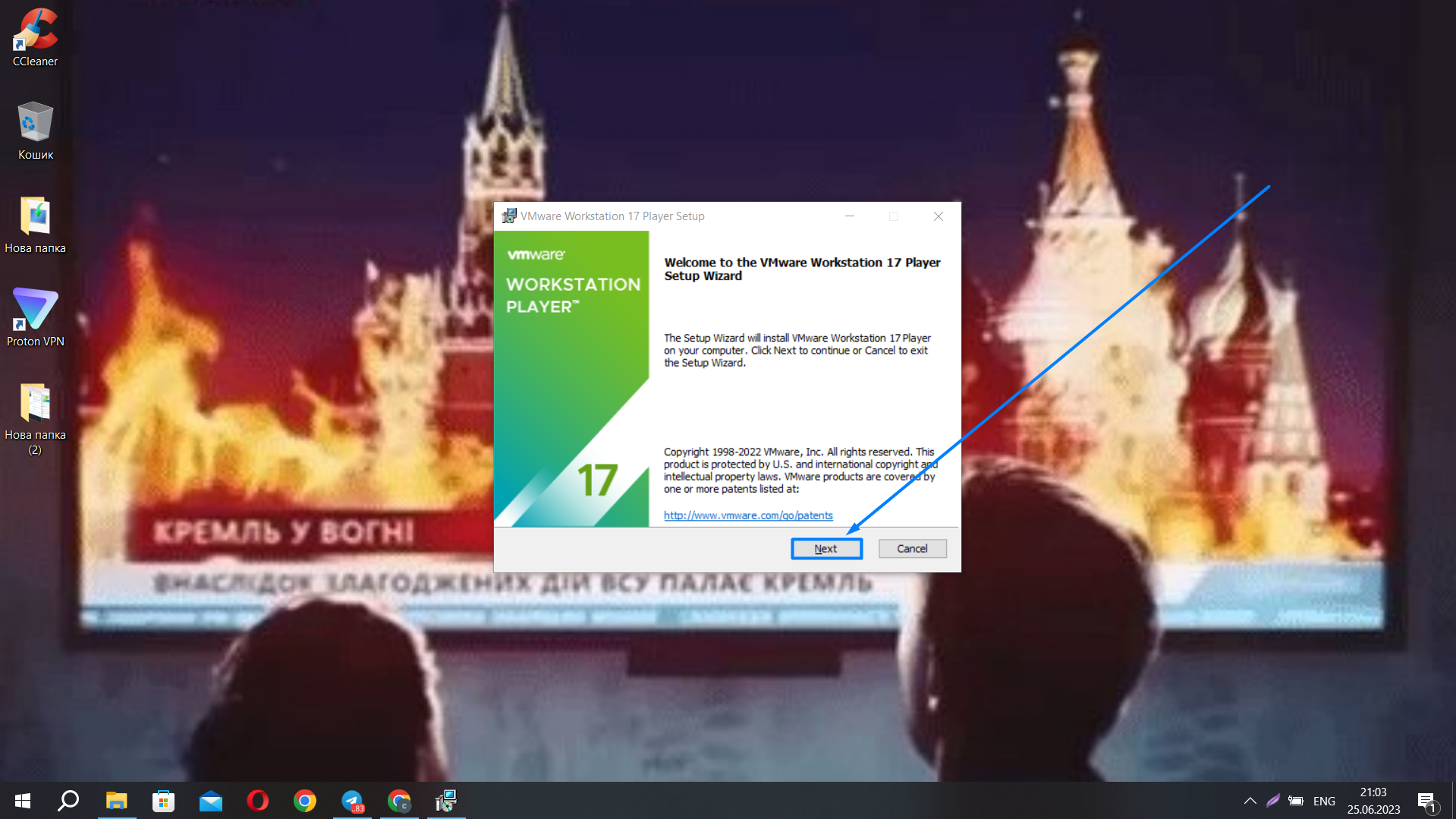Select the Proton VPN desktop shortcut
This screenshot has height=819, width=1456.
[35, 317]
